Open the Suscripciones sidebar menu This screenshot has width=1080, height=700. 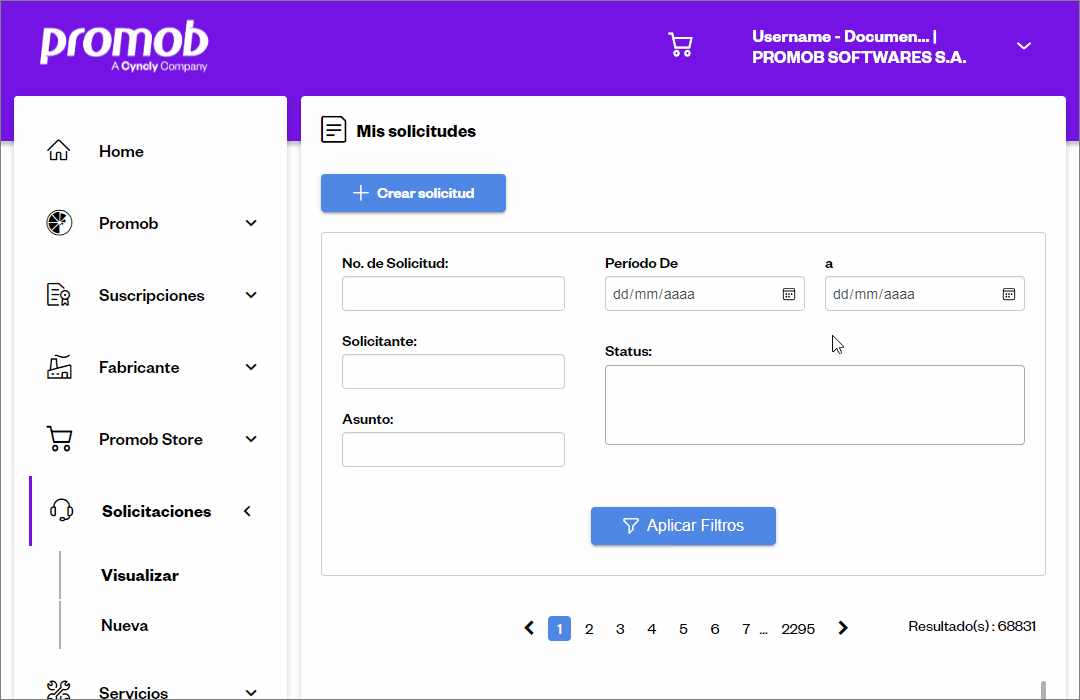(x=152, y=296)
